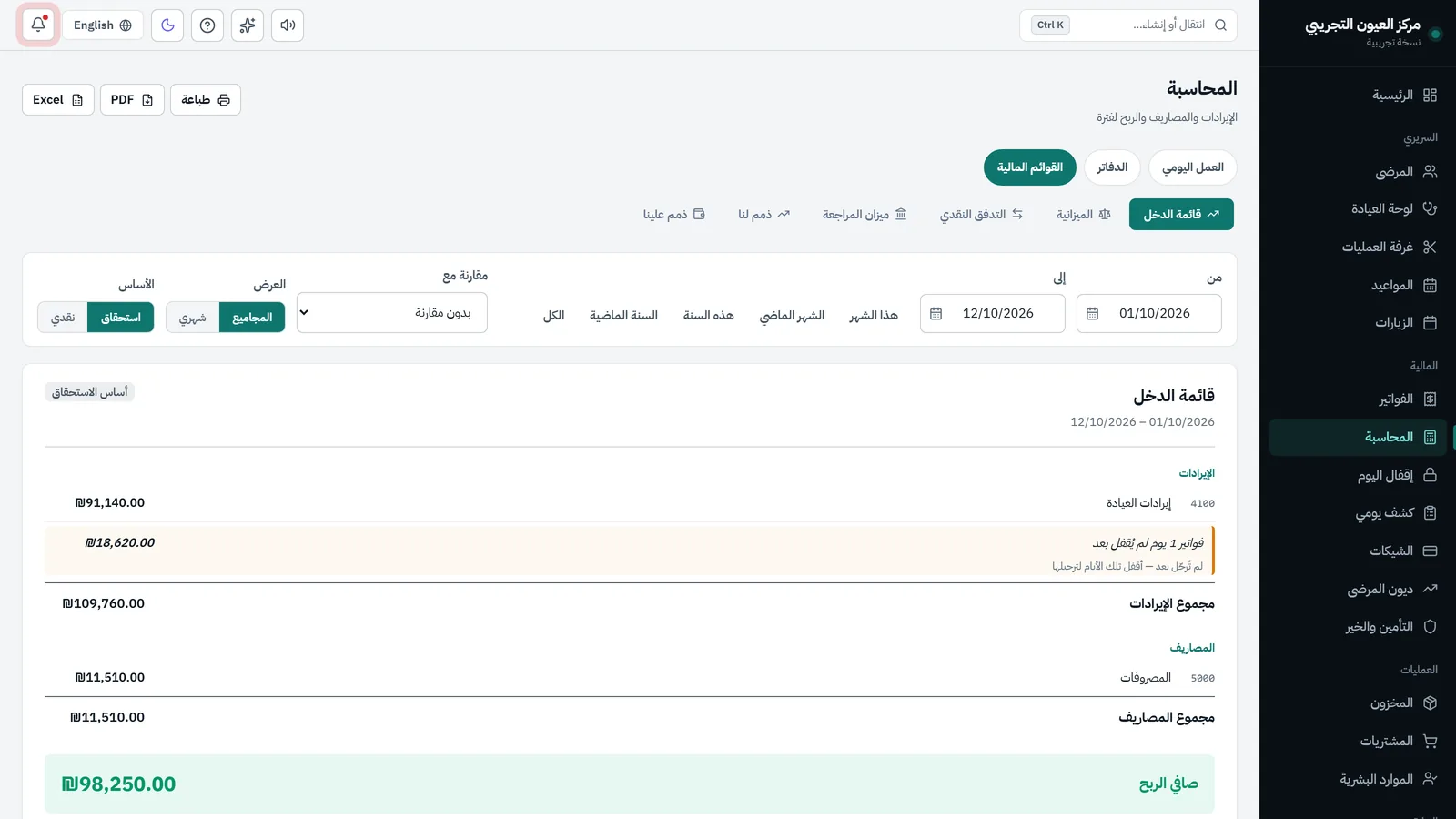Viewport: 1456px width, 819px height.
Task: Select قائمة الدخل report tab
Action: pos(1181,215)
